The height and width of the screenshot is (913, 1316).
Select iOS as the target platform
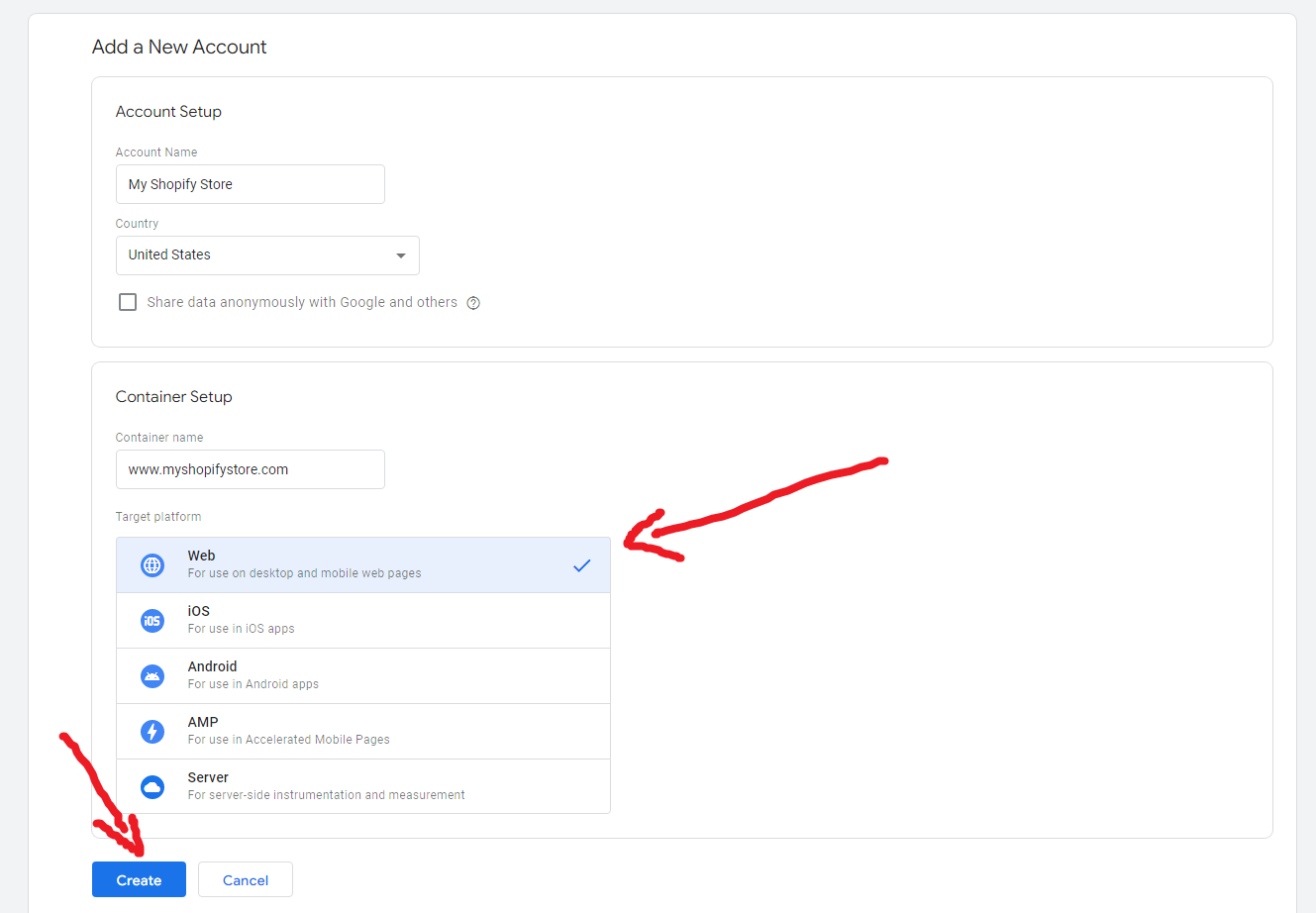(x=362, y=620)
